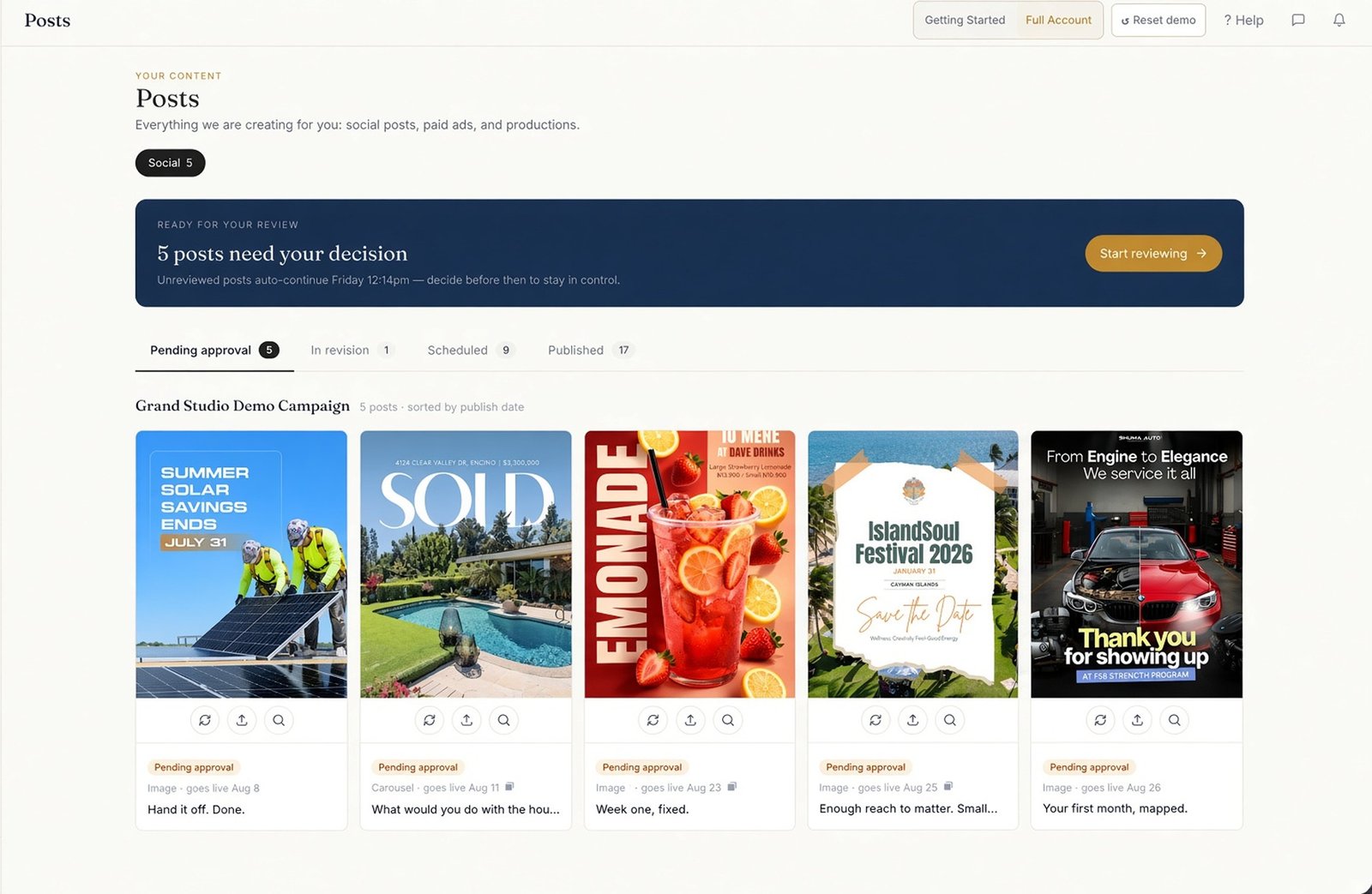Open the lemonade drink thumbnail

coord(689,564)
